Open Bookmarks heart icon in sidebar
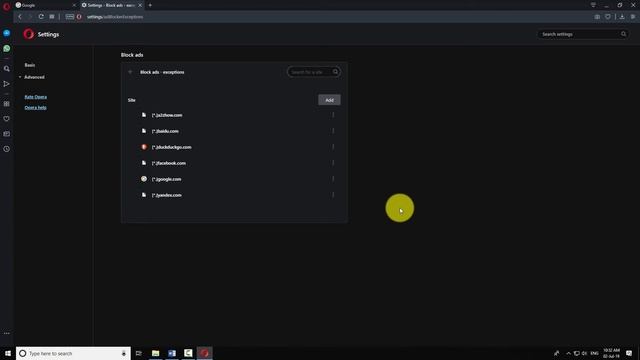Viewport: 640px width, 360px height. click(x=7, y=119)
